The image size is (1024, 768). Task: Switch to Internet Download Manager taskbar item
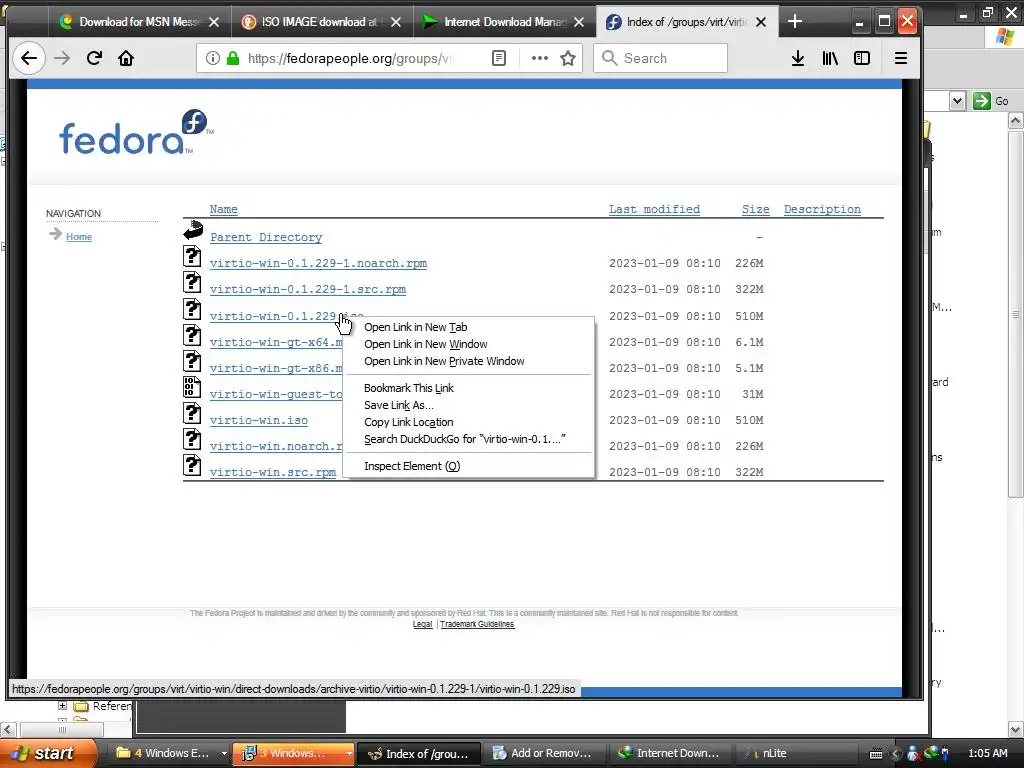(x=670, y=753)
